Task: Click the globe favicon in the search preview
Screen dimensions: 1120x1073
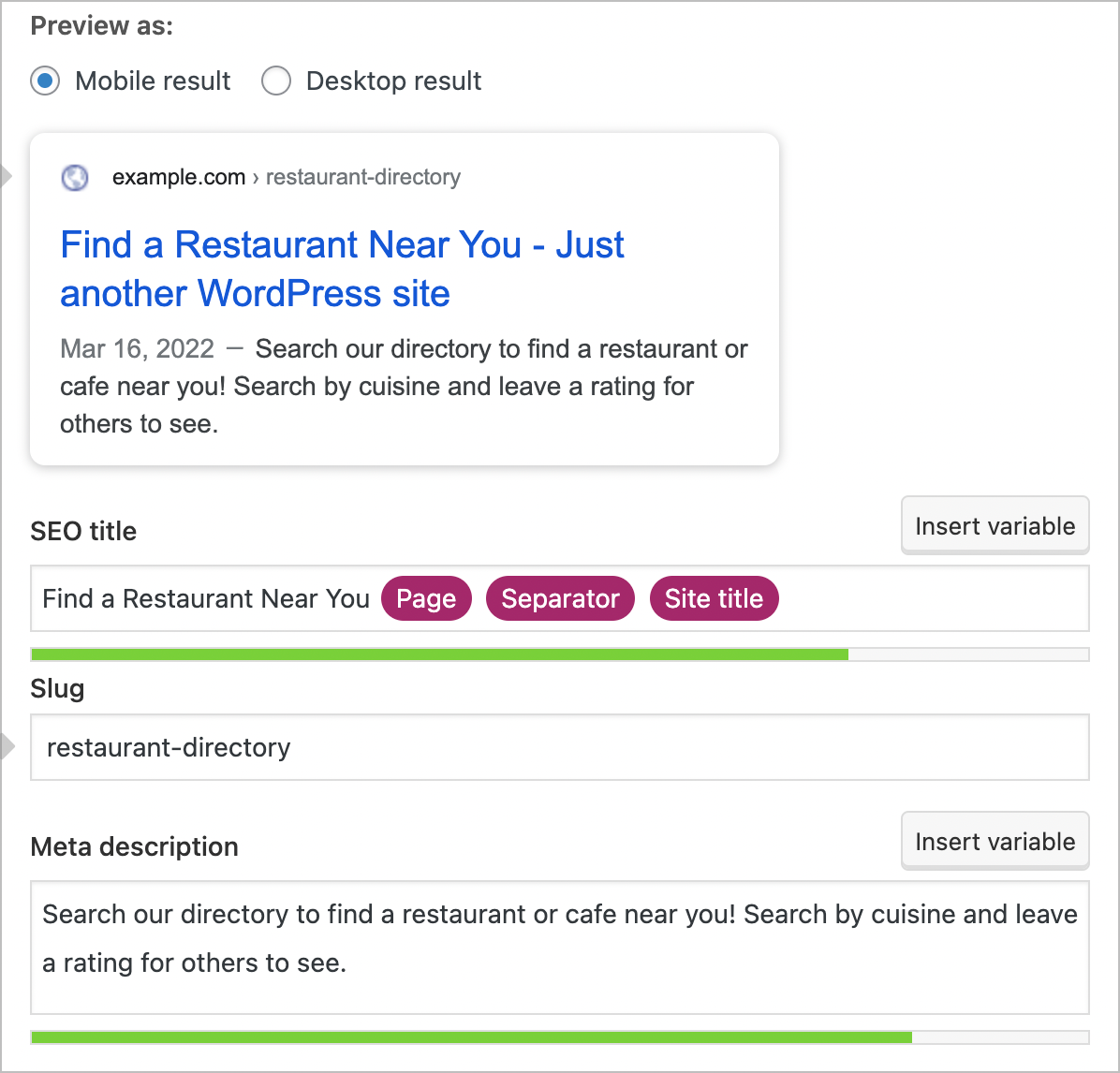Action: click(x=74, y=177)
